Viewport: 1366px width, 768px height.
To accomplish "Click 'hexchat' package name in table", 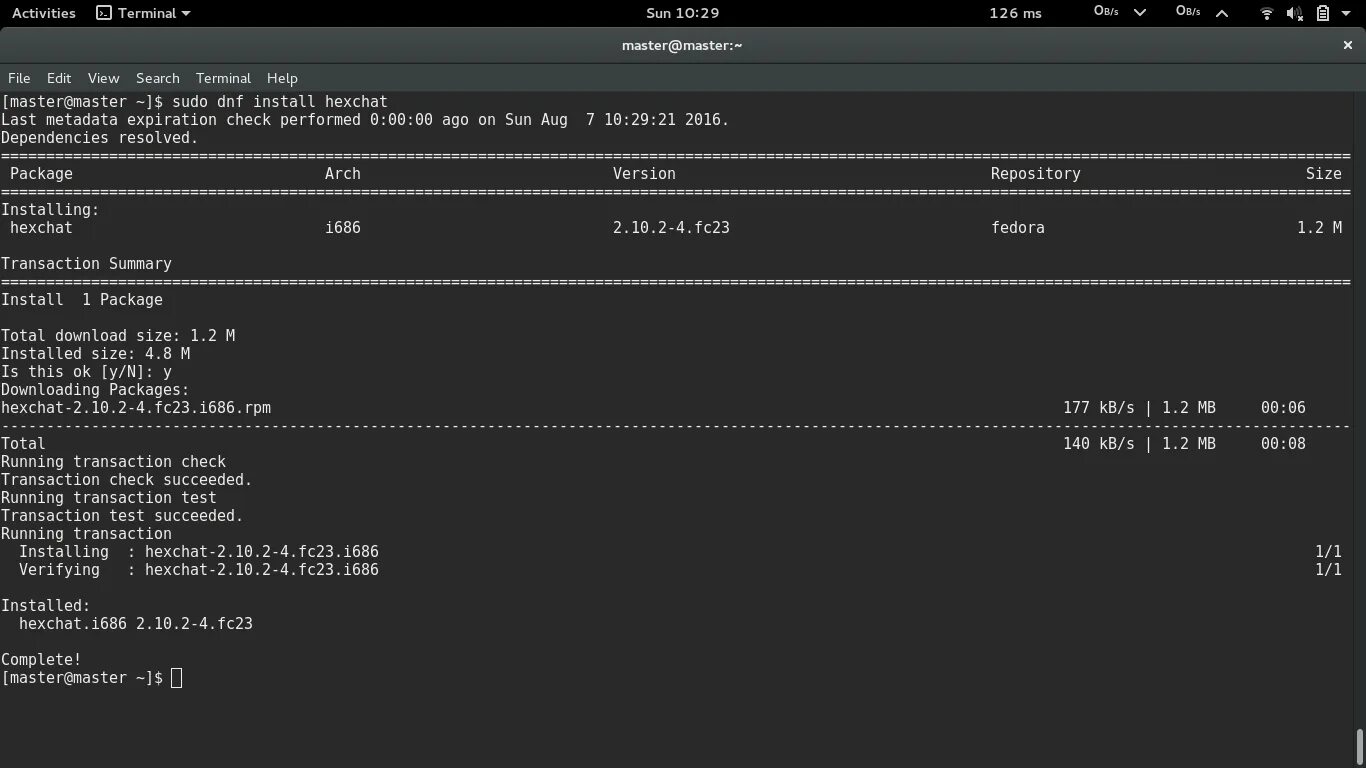I will tap(41, 228).
